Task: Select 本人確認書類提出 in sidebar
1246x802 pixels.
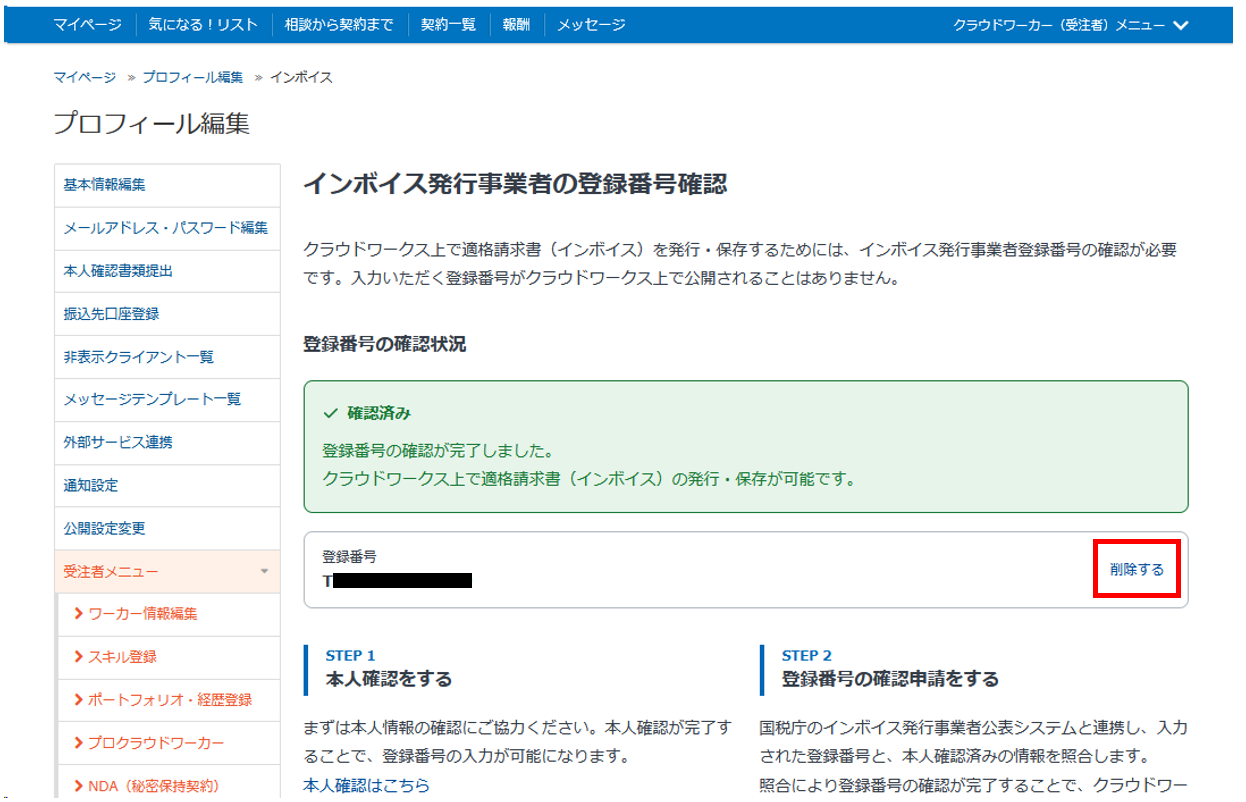Action: point(169,271)
